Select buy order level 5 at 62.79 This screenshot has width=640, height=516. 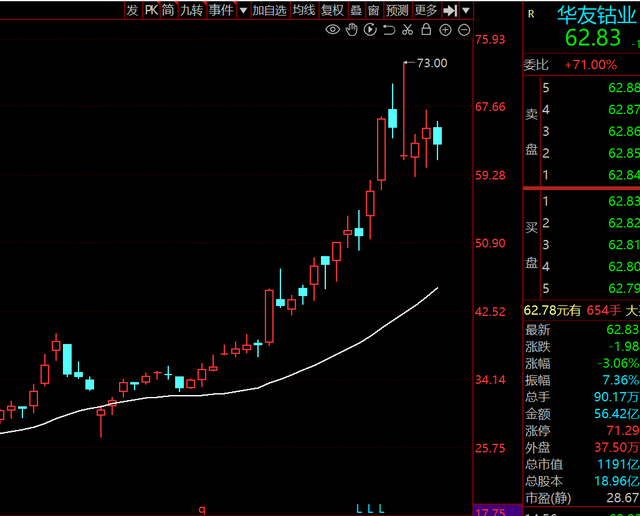(x=591, y=289)
